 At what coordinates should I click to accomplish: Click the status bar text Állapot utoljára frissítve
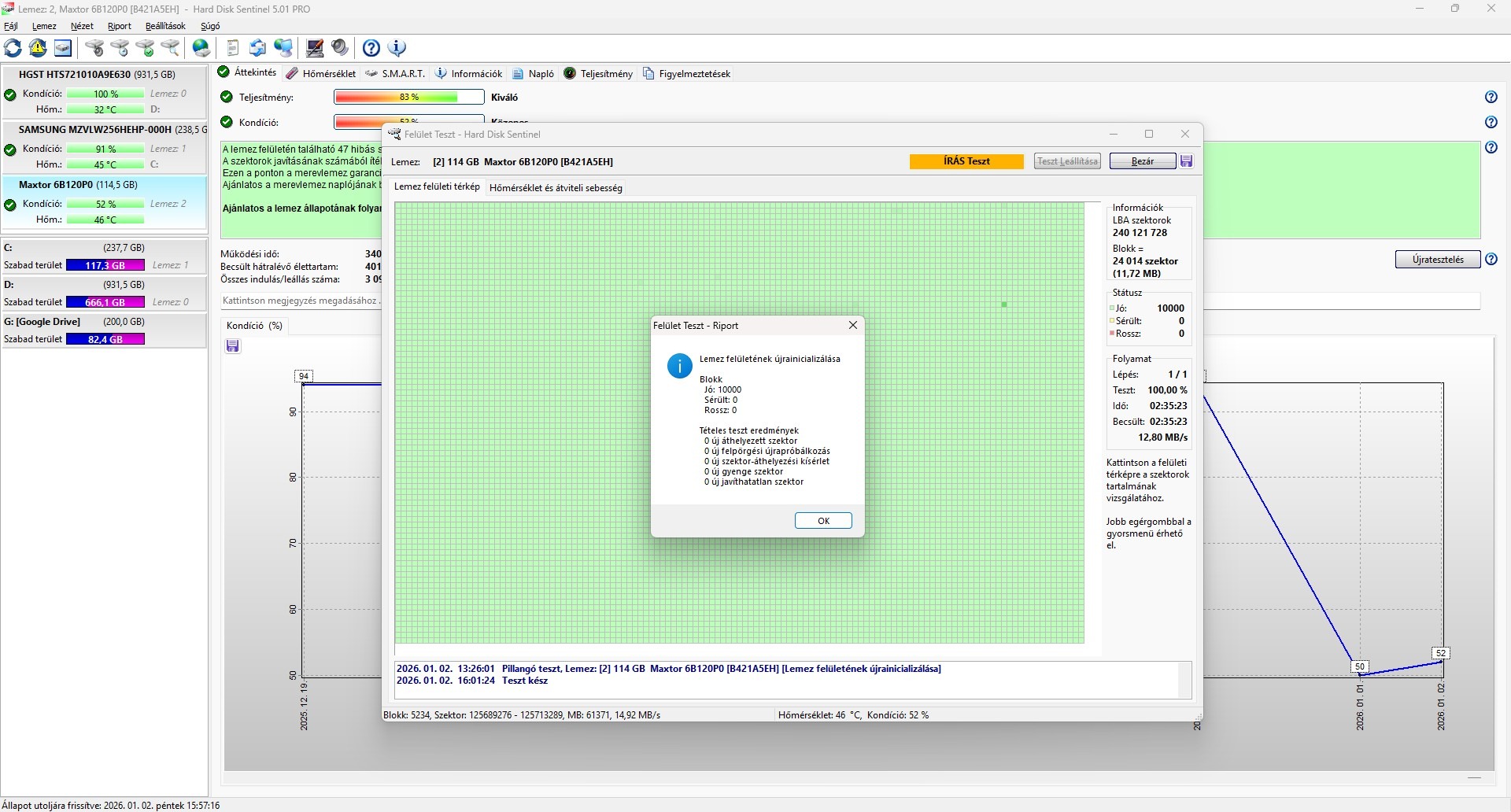pyautogui.click(x=111, y=806)
